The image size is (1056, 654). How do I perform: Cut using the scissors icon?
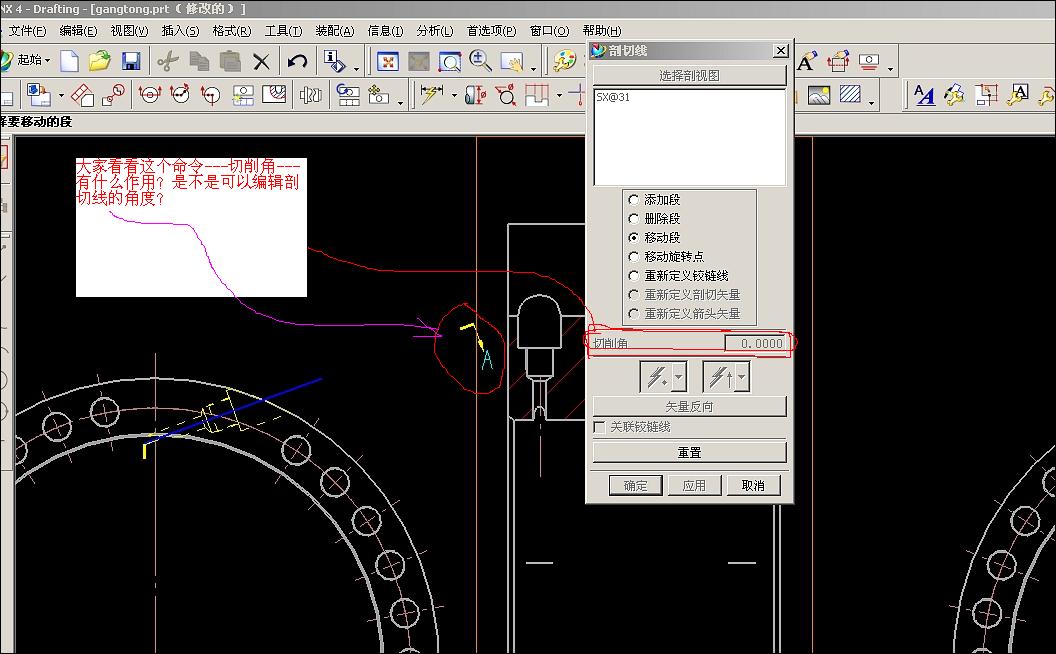(168, 61)
